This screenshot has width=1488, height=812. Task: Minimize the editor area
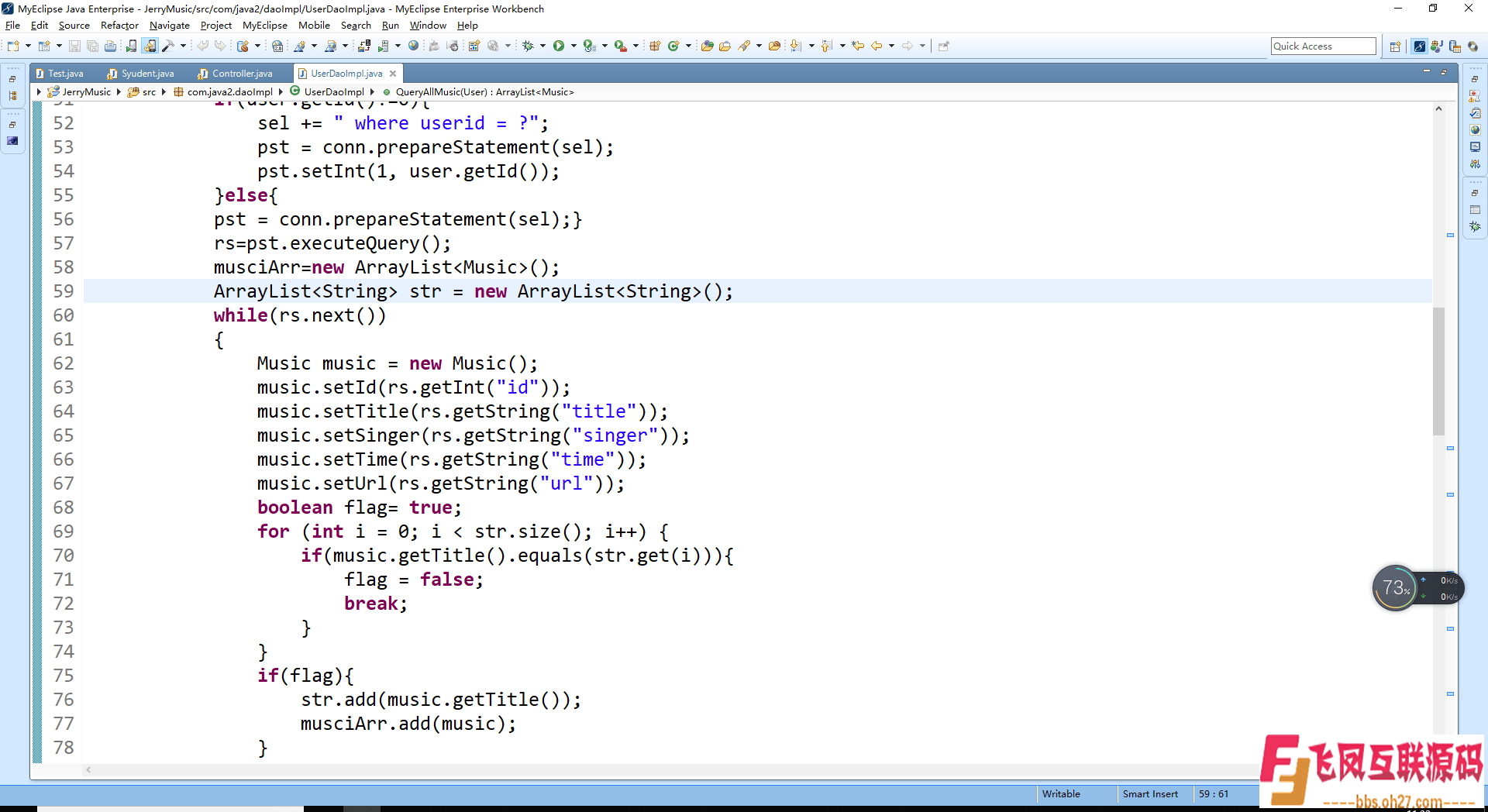tap(1426, 71)
